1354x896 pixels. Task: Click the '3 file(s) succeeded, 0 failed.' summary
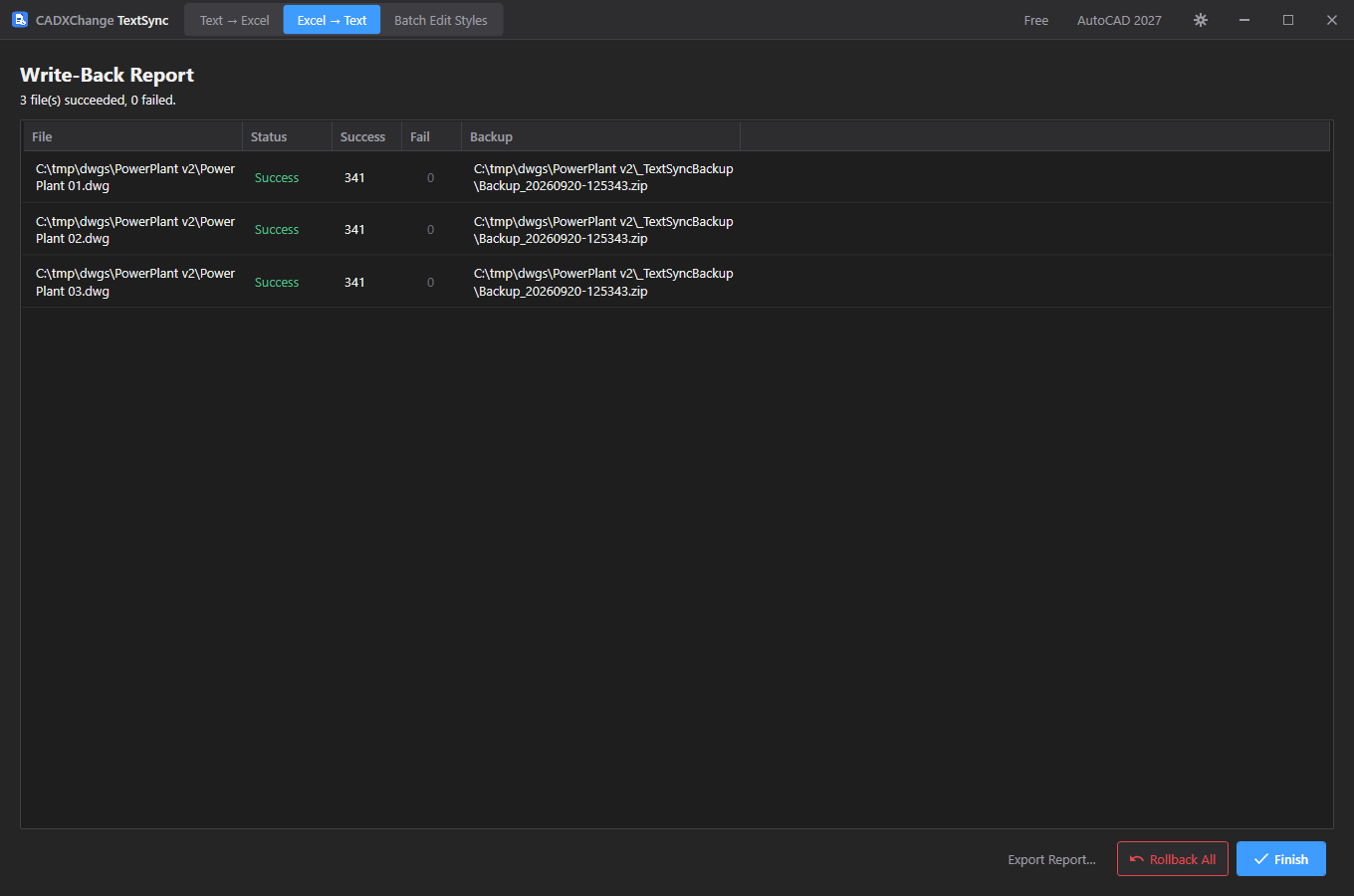pyautogui.click(x=98, y=100)
